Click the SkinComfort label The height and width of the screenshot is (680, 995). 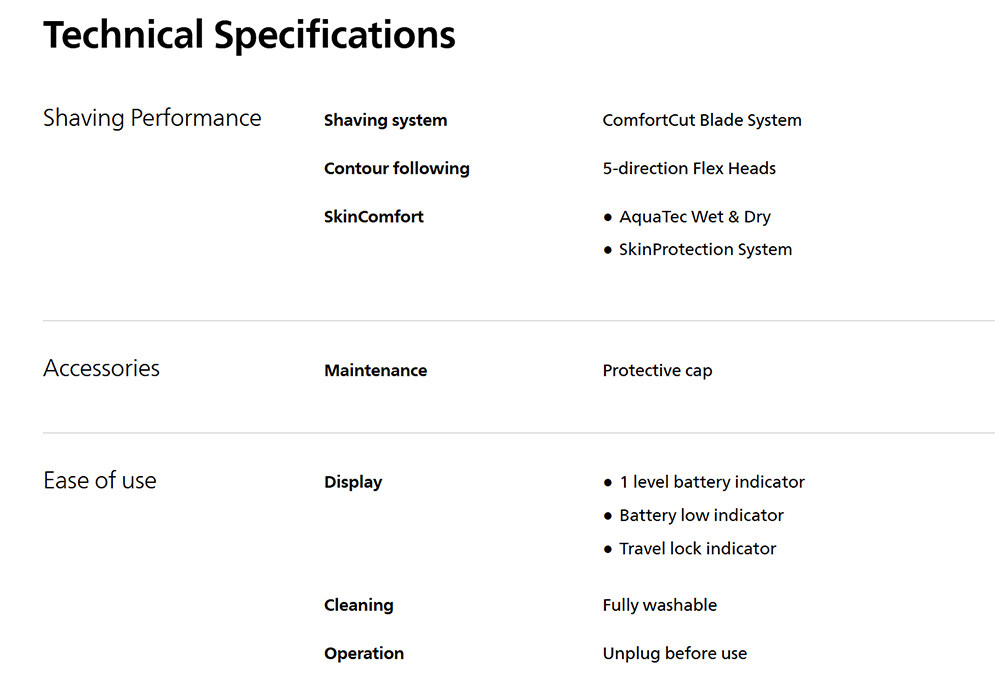point(373,216)
